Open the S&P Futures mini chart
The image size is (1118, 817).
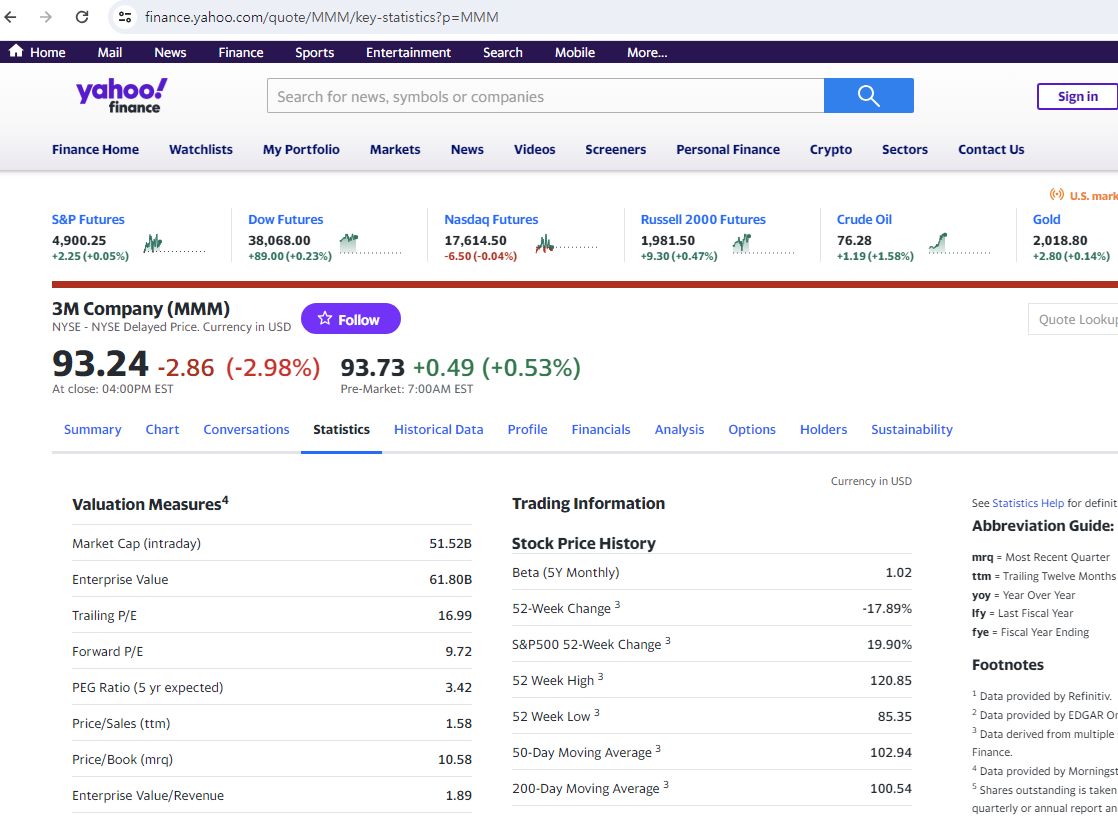(x=174, y=244)
